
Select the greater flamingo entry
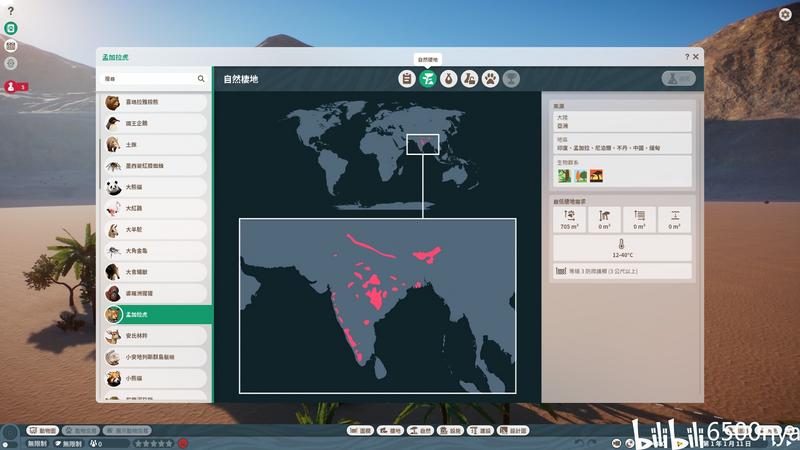click(155, 208)
